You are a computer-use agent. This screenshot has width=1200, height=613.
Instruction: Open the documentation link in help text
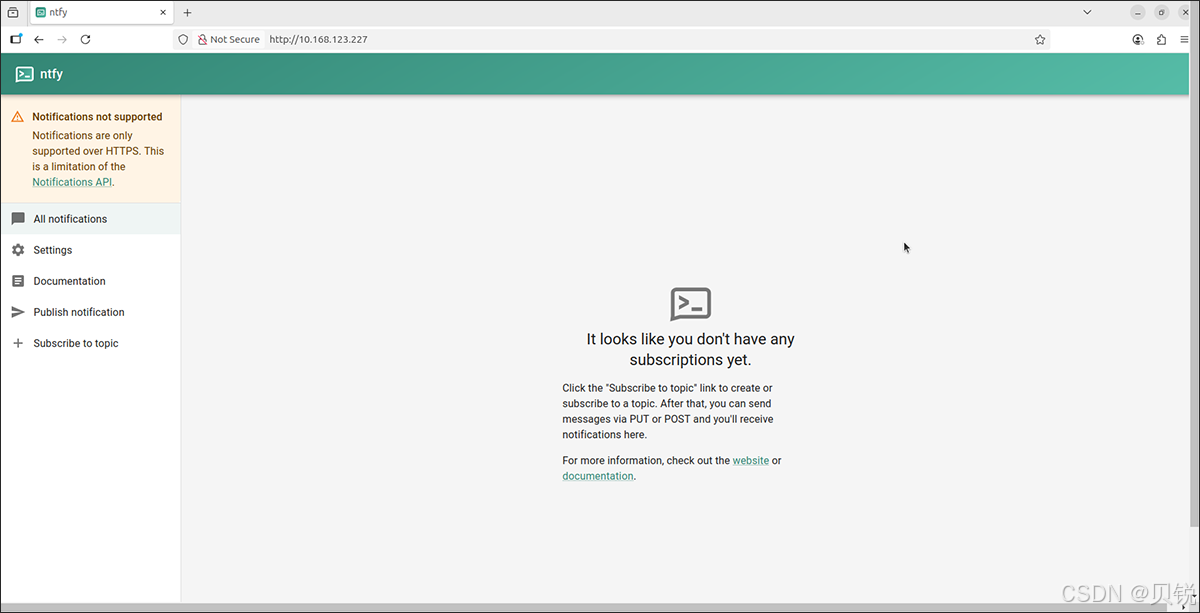(598, 476)
